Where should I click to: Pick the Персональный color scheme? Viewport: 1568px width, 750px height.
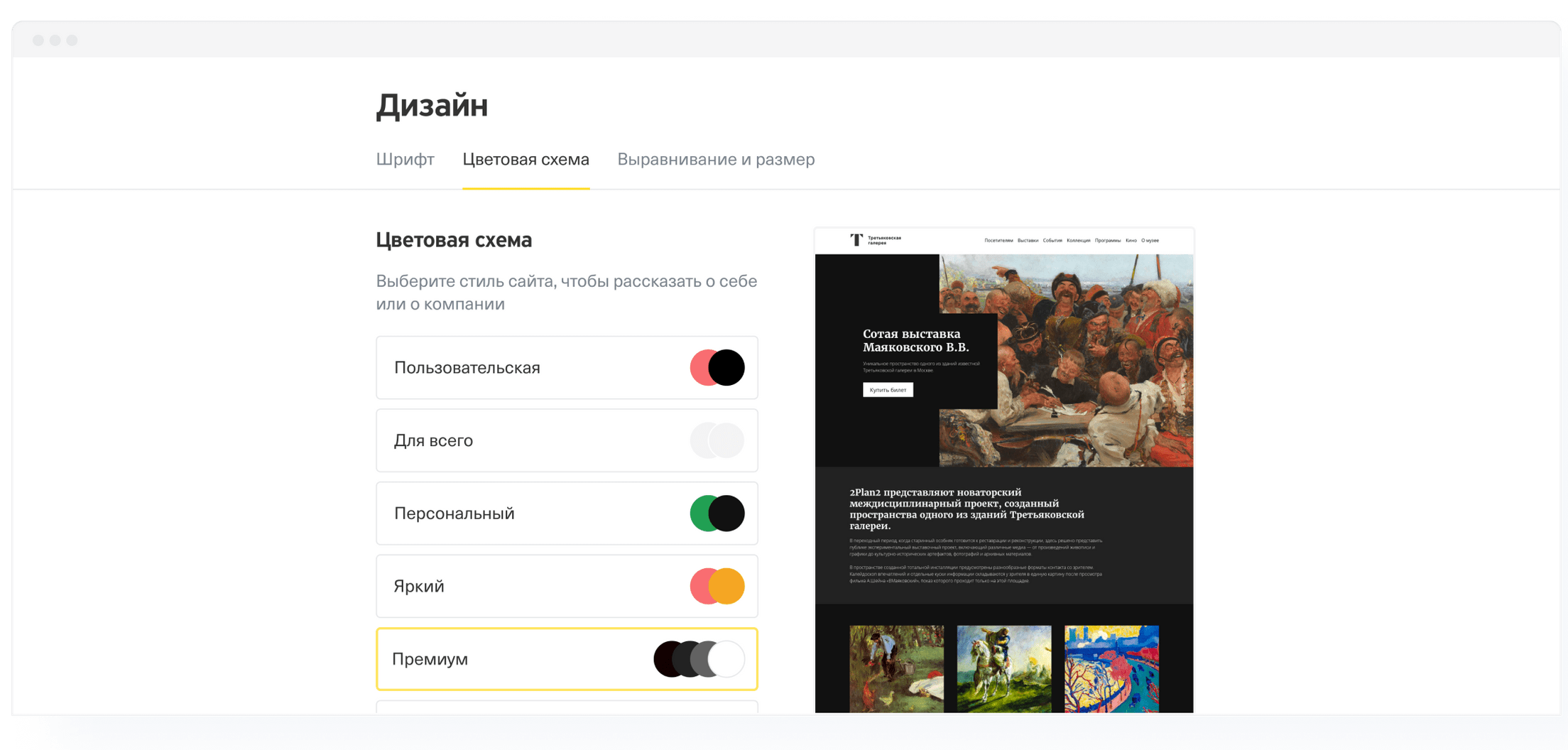567,513
